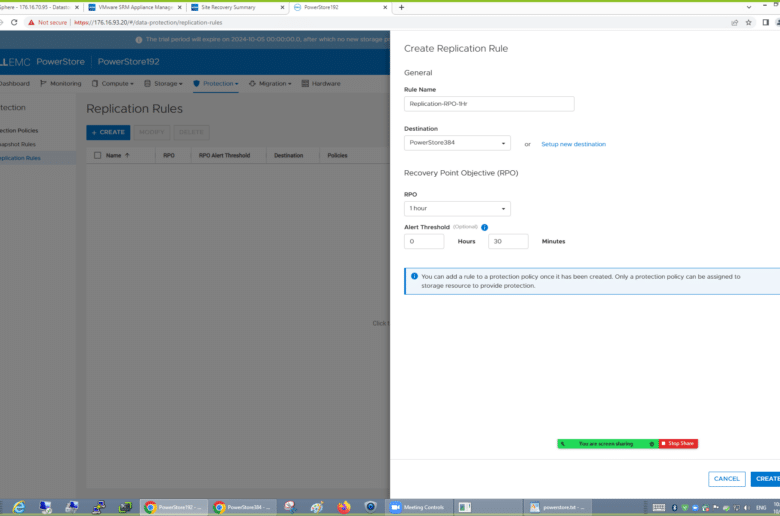Open Protection Policies in sidebar
This screenshot has width=780, height=516.
(x=19, y=130)
